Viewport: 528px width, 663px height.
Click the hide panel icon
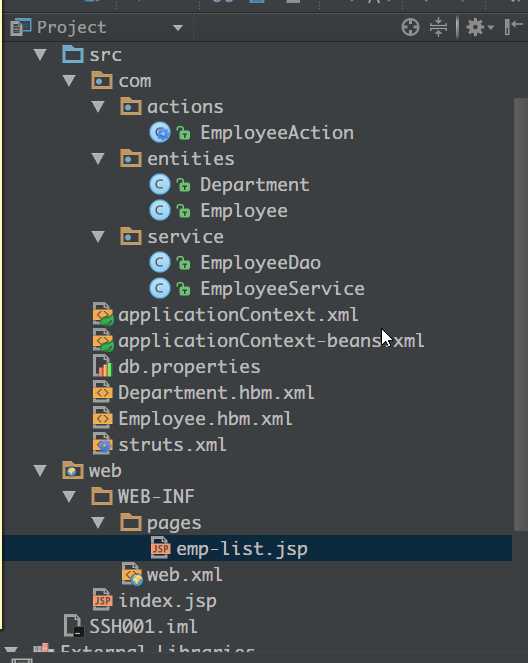pyautogui.click(x=514, y=27)
